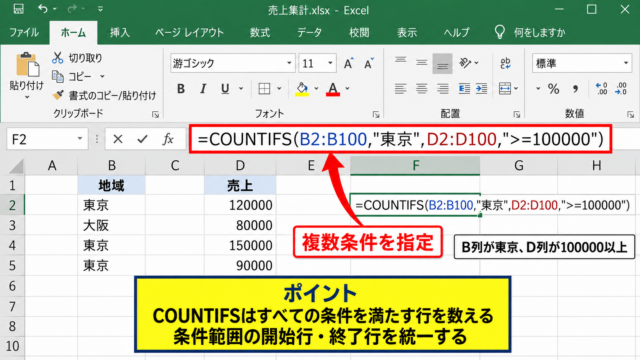Screen dimensions: 640x360
Task: Click 切り取り scissors button
Action: pyautogui.click(x=77, y=58)
